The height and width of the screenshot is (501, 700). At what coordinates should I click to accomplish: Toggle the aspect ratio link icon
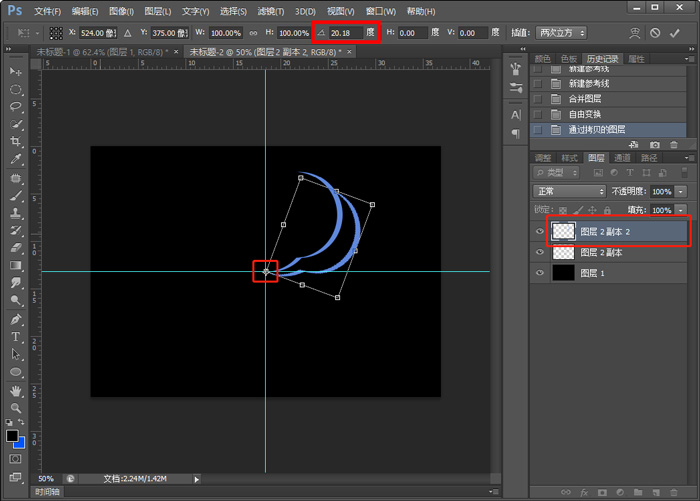pyautogui.click(x=253, y=33)
